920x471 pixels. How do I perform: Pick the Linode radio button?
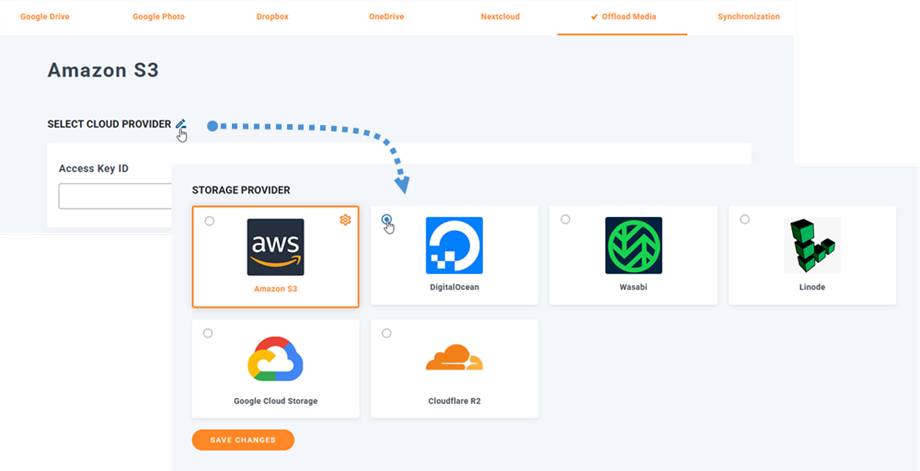[745, 219]
